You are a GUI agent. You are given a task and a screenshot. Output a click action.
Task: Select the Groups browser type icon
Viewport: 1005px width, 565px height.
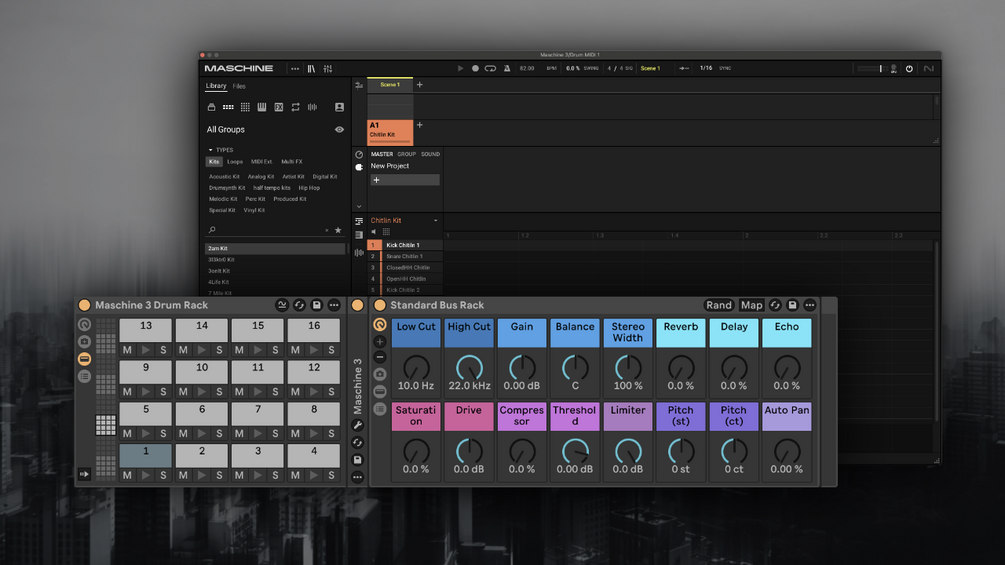pos(228,107)
